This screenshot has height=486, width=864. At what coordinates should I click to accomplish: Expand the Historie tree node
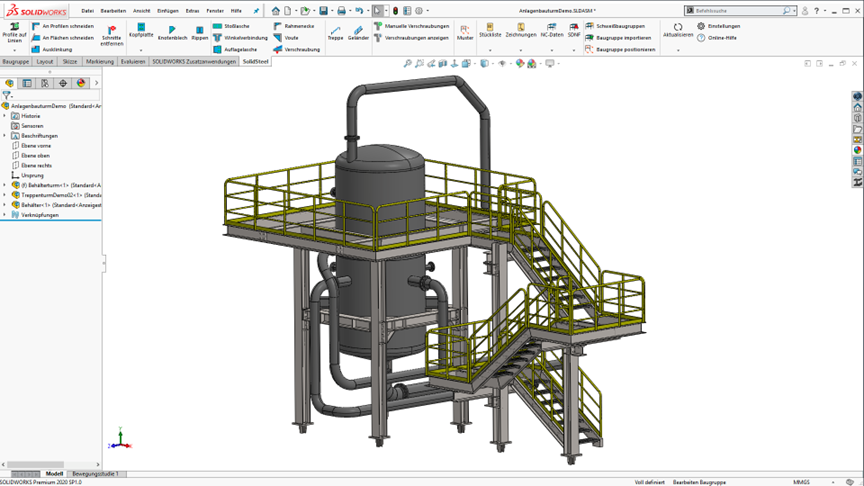coord(5,116)
